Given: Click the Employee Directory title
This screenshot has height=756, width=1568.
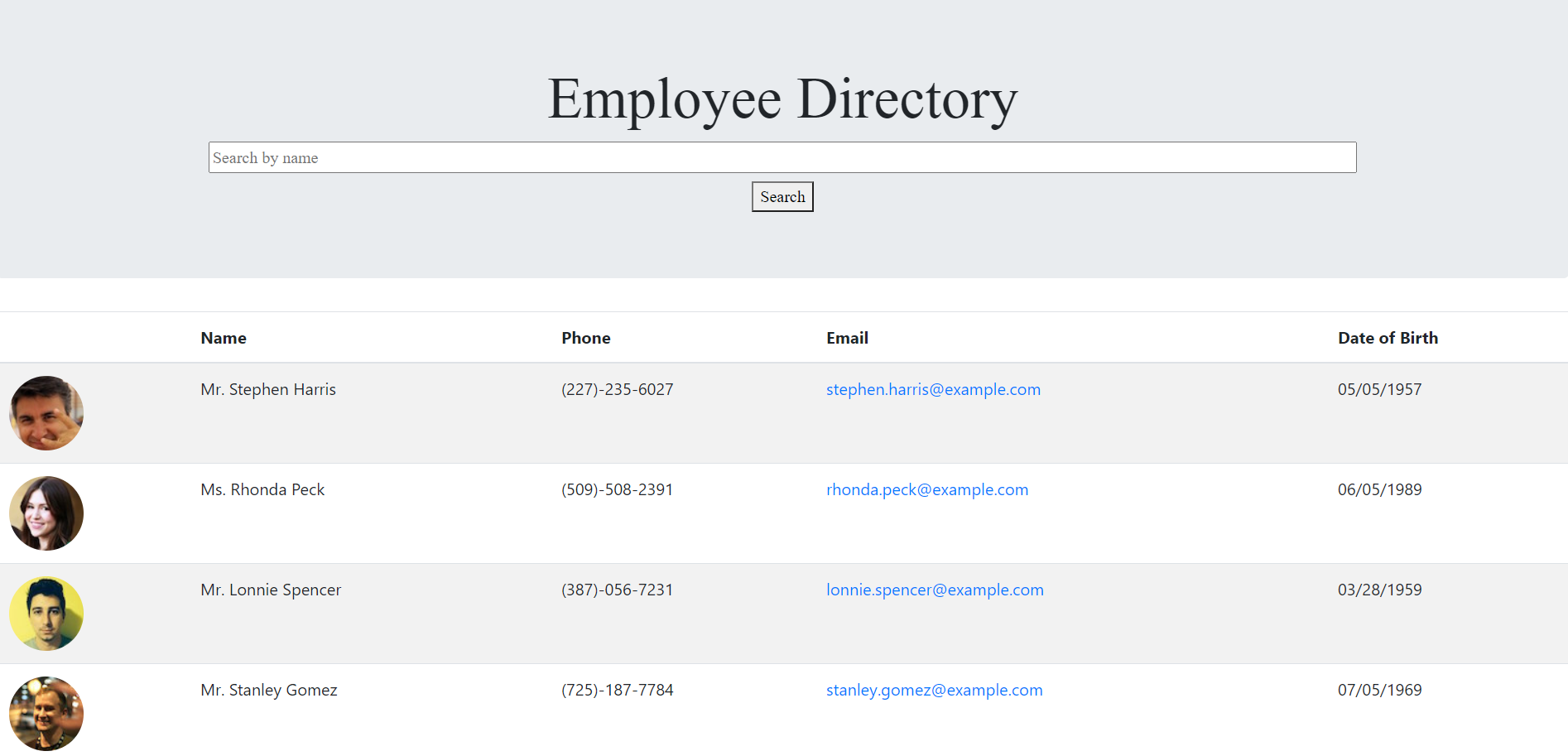Looking at the screenshot, I should point(782,99).
